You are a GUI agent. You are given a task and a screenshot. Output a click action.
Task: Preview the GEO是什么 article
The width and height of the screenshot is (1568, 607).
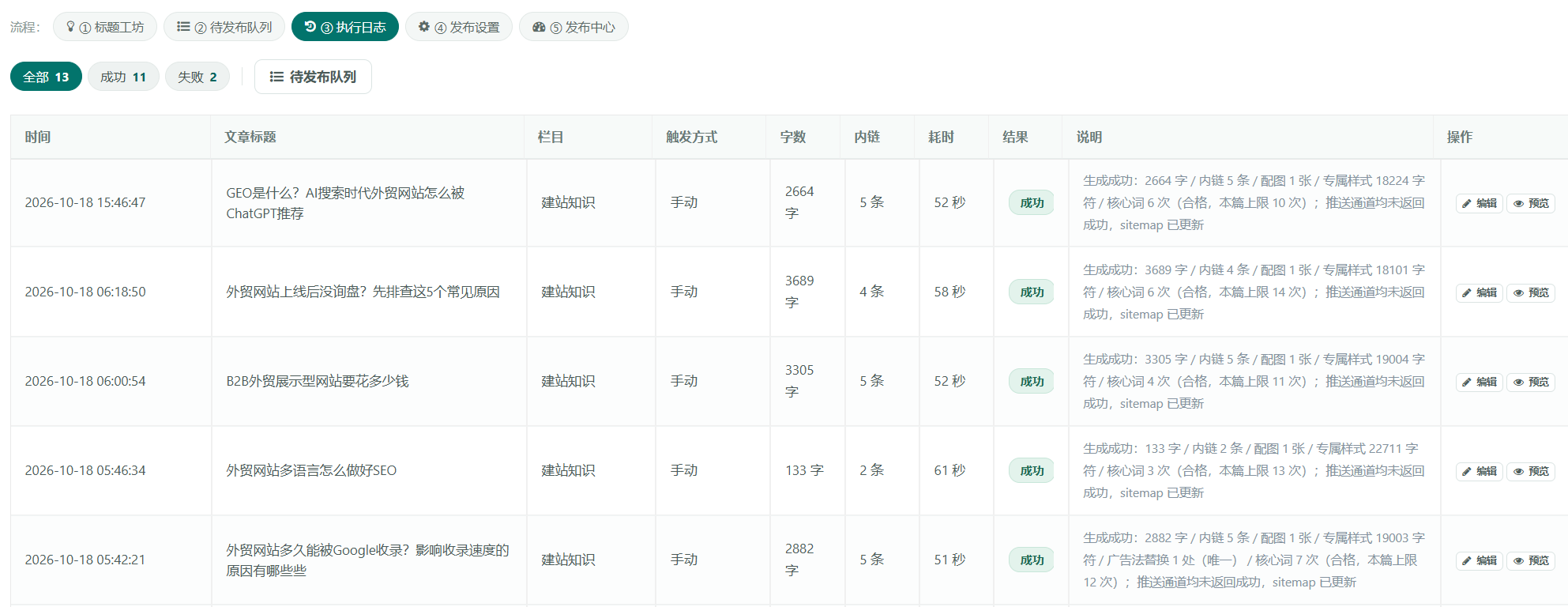click(1531, 203)
